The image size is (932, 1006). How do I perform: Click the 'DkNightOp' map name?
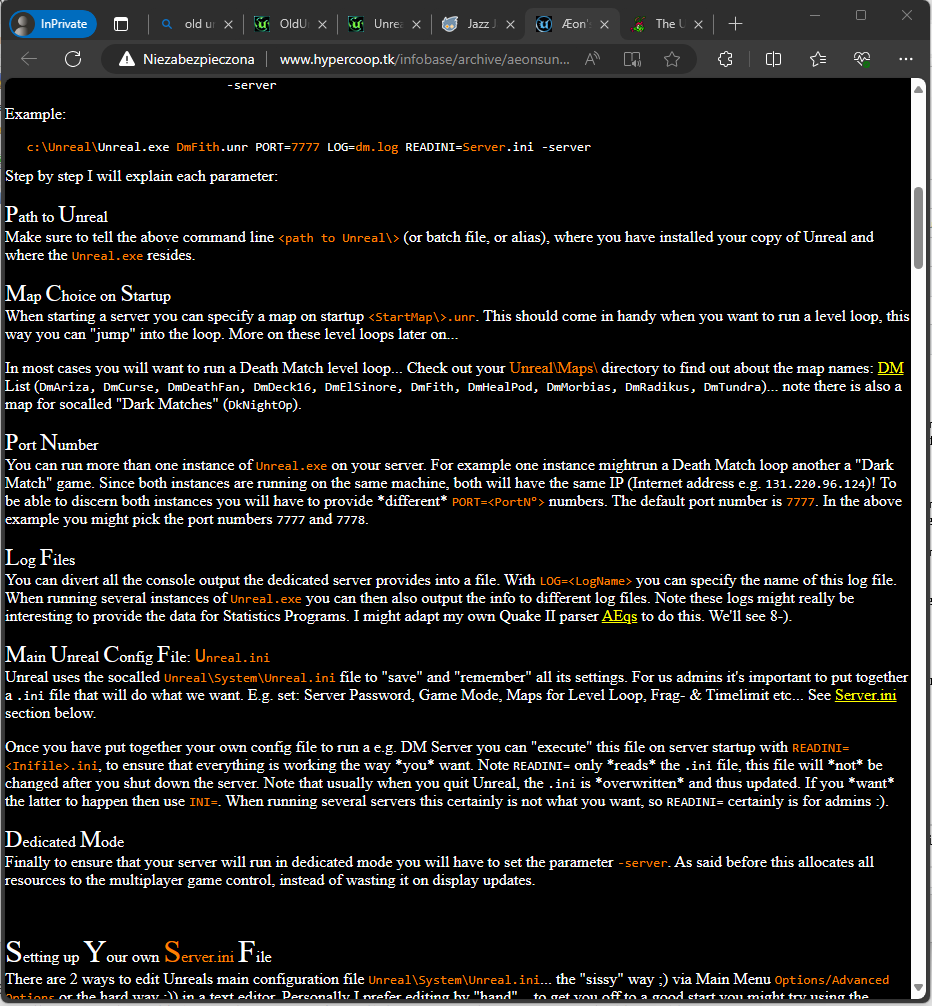tap(261, 405)
